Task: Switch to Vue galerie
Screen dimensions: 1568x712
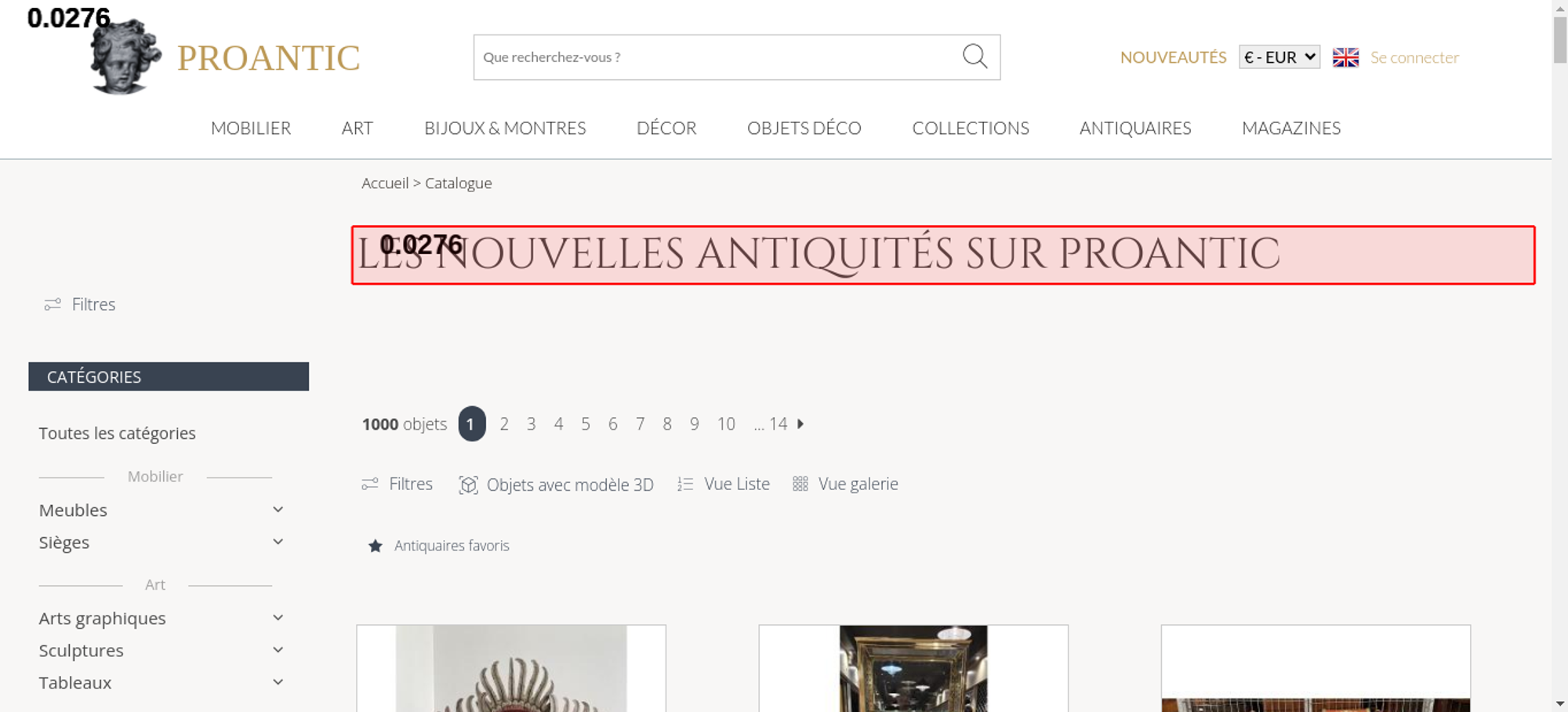Action: pyautogui.click(x=845, y=484)
